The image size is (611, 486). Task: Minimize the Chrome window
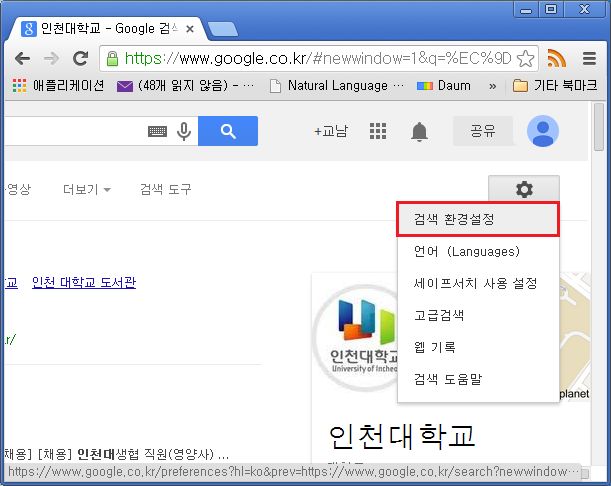526,9
